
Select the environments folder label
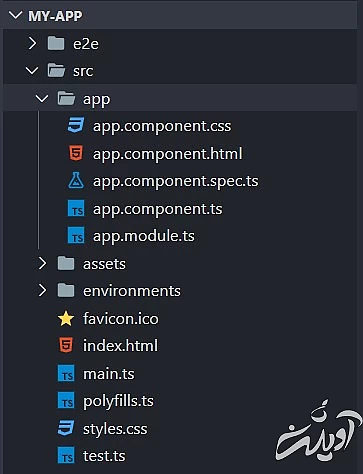(x=132, y=291)
